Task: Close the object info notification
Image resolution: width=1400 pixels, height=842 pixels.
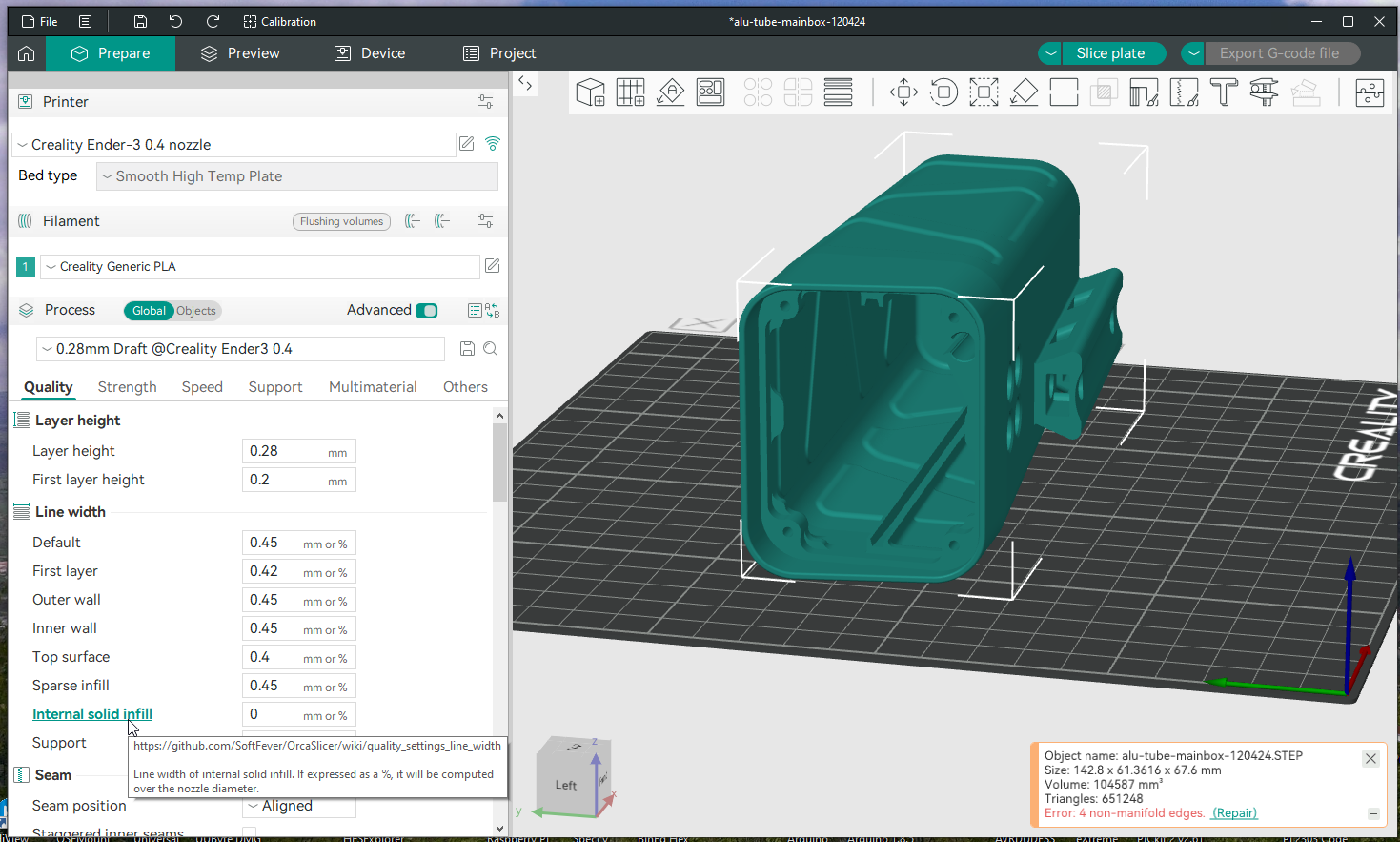Action: tap(1370, 759)
